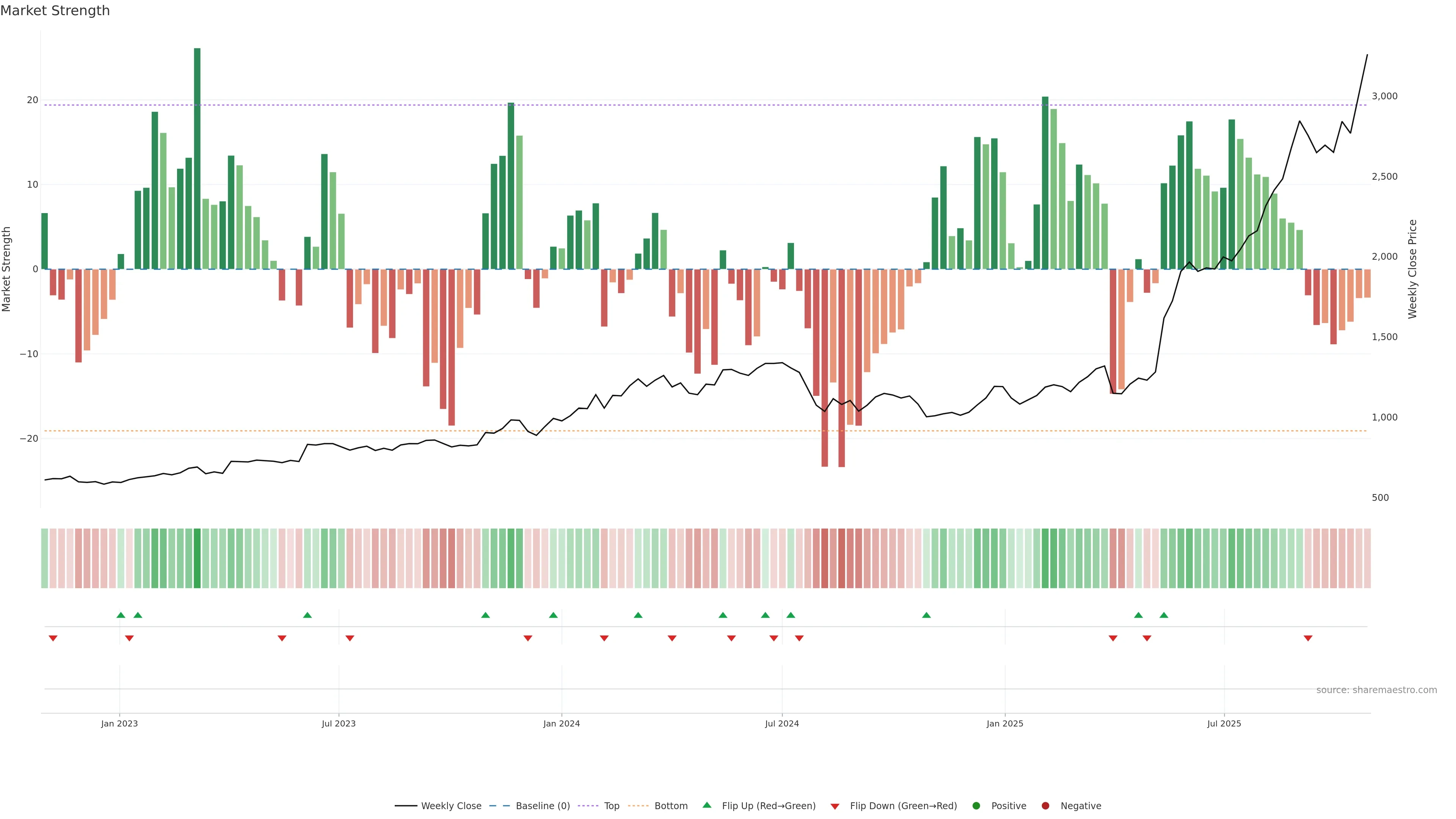The width and height of the screenshot is (1456, 819).
Task: Click the rightmost red flip-down marker
Action: tap(1308, 638)
